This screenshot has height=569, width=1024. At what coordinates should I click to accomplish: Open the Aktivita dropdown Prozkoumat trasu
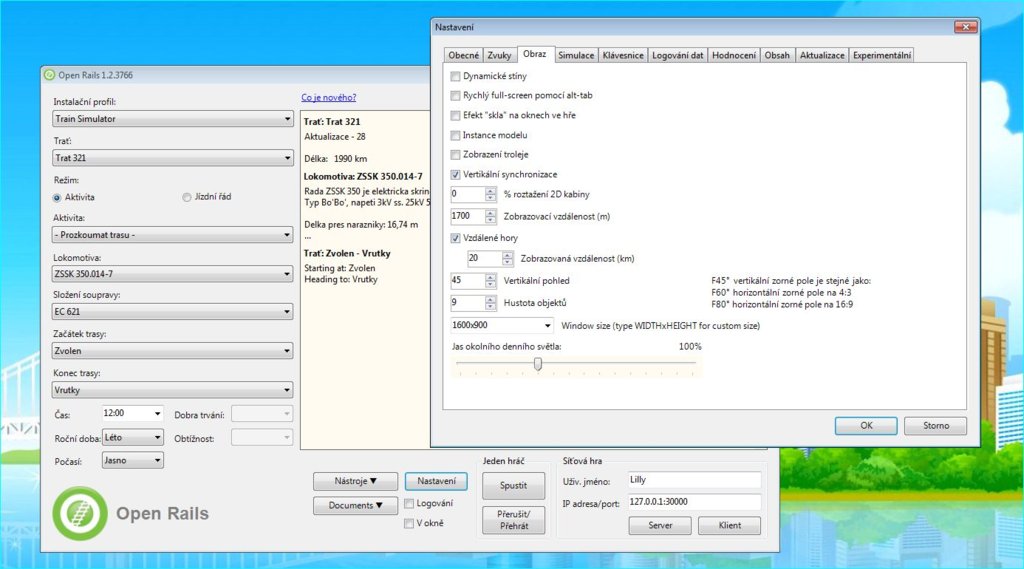172,235
